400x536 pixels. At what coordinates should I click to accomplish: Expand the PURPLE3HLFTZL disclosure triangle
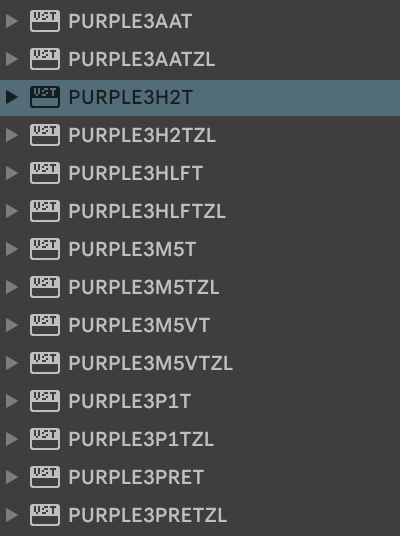[12, 211]
